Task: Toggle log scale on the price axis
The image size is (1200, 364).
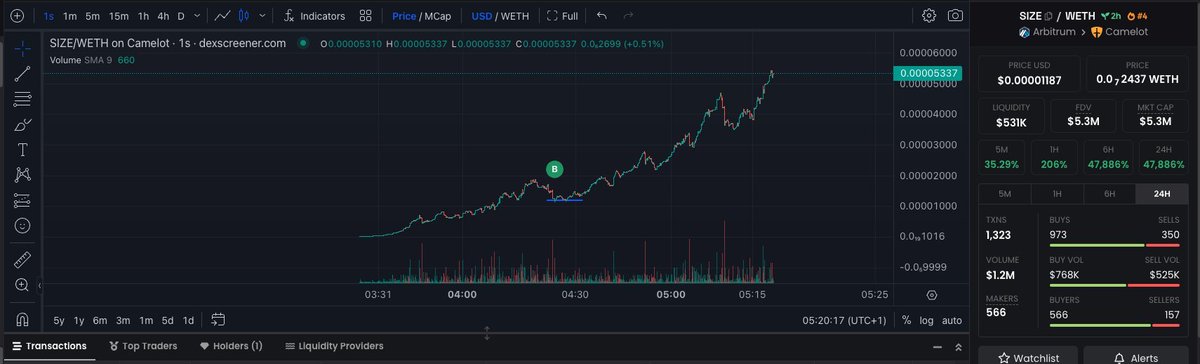Action: 926,320
